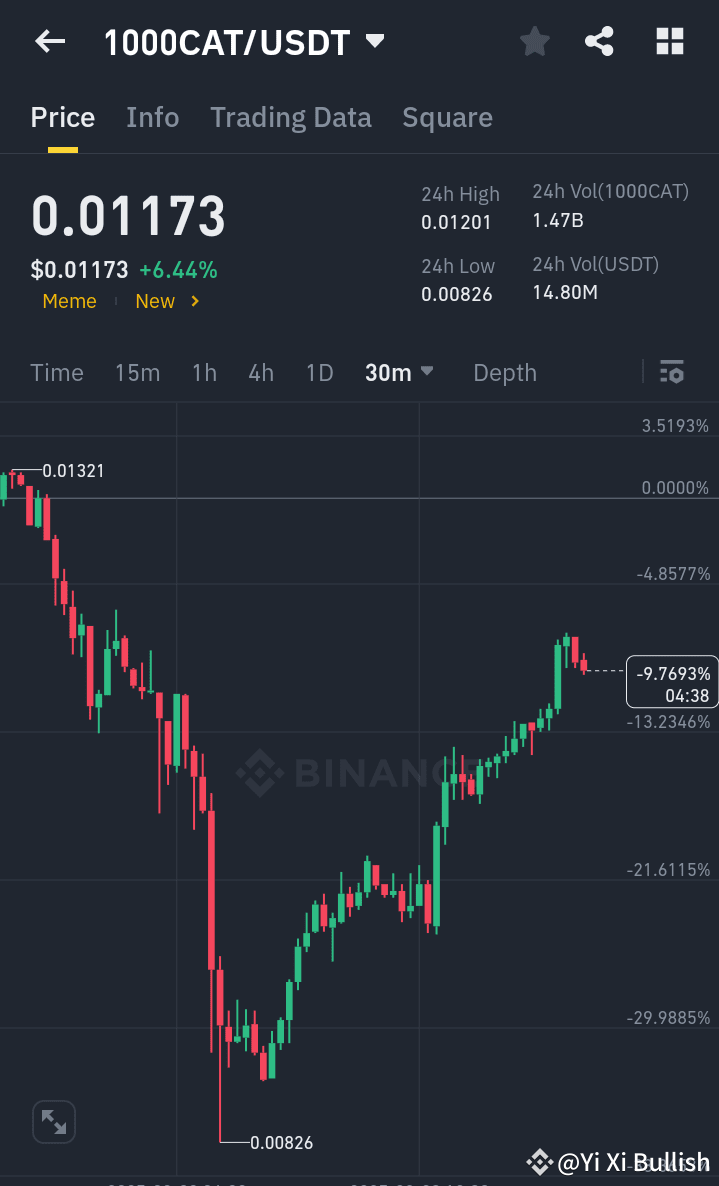Viewport: 719px width, 1186px height.
Task: Open the grid view panel icon top right
Action: pos(668,41)
